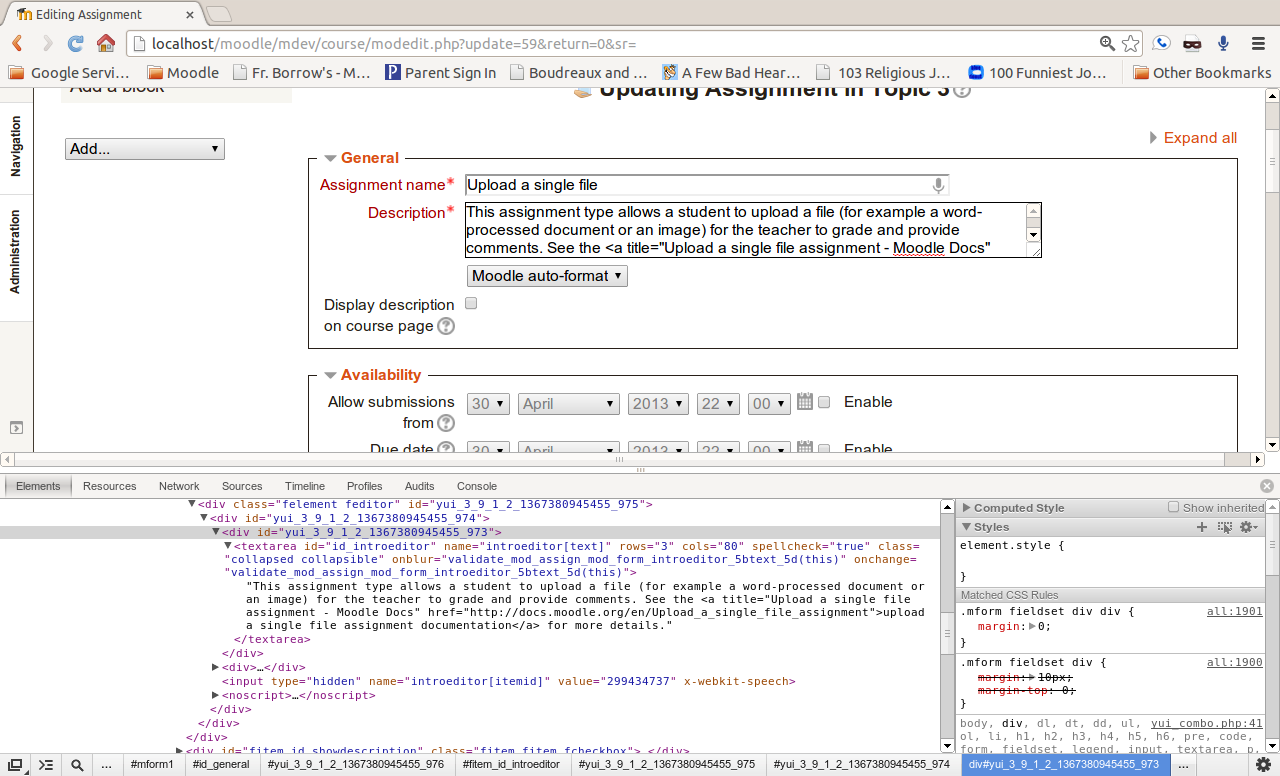Click the zoom magnifier icon in address bar
This screenshot has width=1280, height=776.
(x=1107, y=43)
